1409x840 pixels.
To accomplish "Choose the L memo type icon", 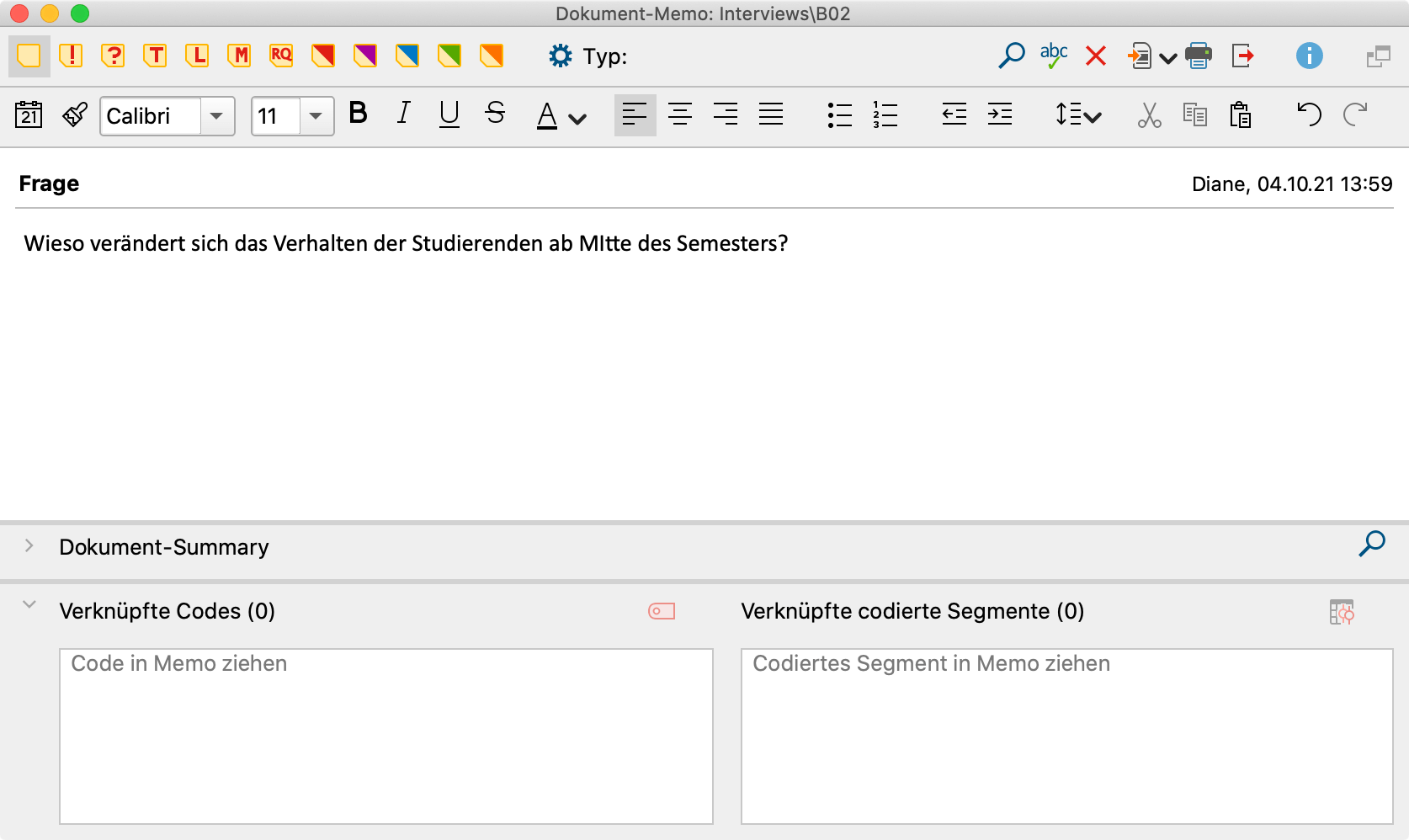I will pyautogui.click(x=197, y=56).
